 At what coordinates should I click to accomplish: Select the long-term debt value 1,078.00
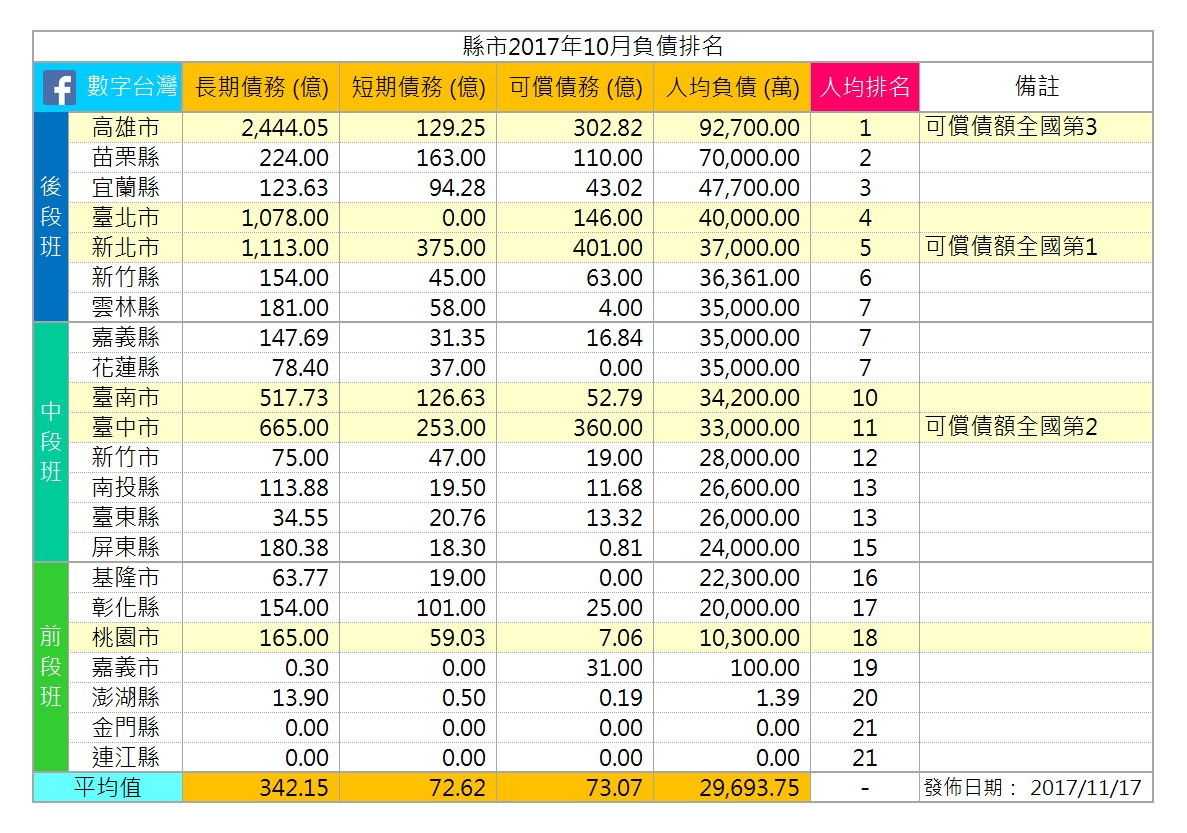tap(285, 218)
